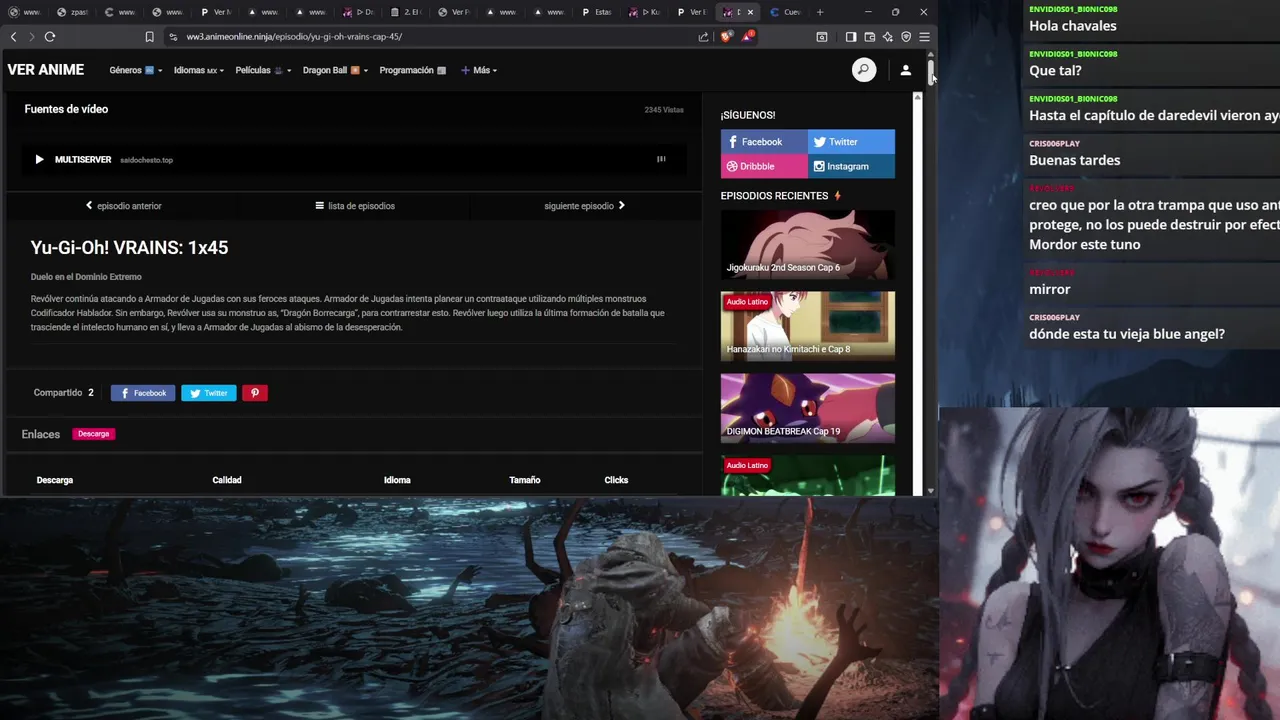
Task: Click the share icon in the address bar
Action: [703, 37]
